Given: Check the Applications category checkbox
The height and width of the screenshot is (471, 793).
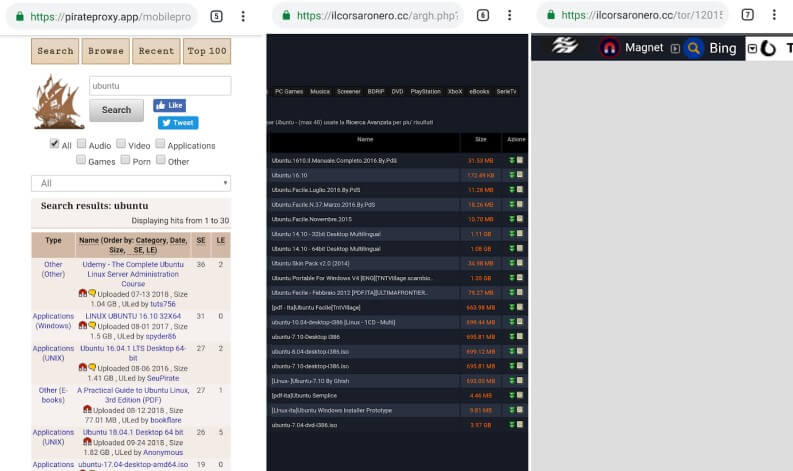Looking at the screenshot, I should pos(160,144).
